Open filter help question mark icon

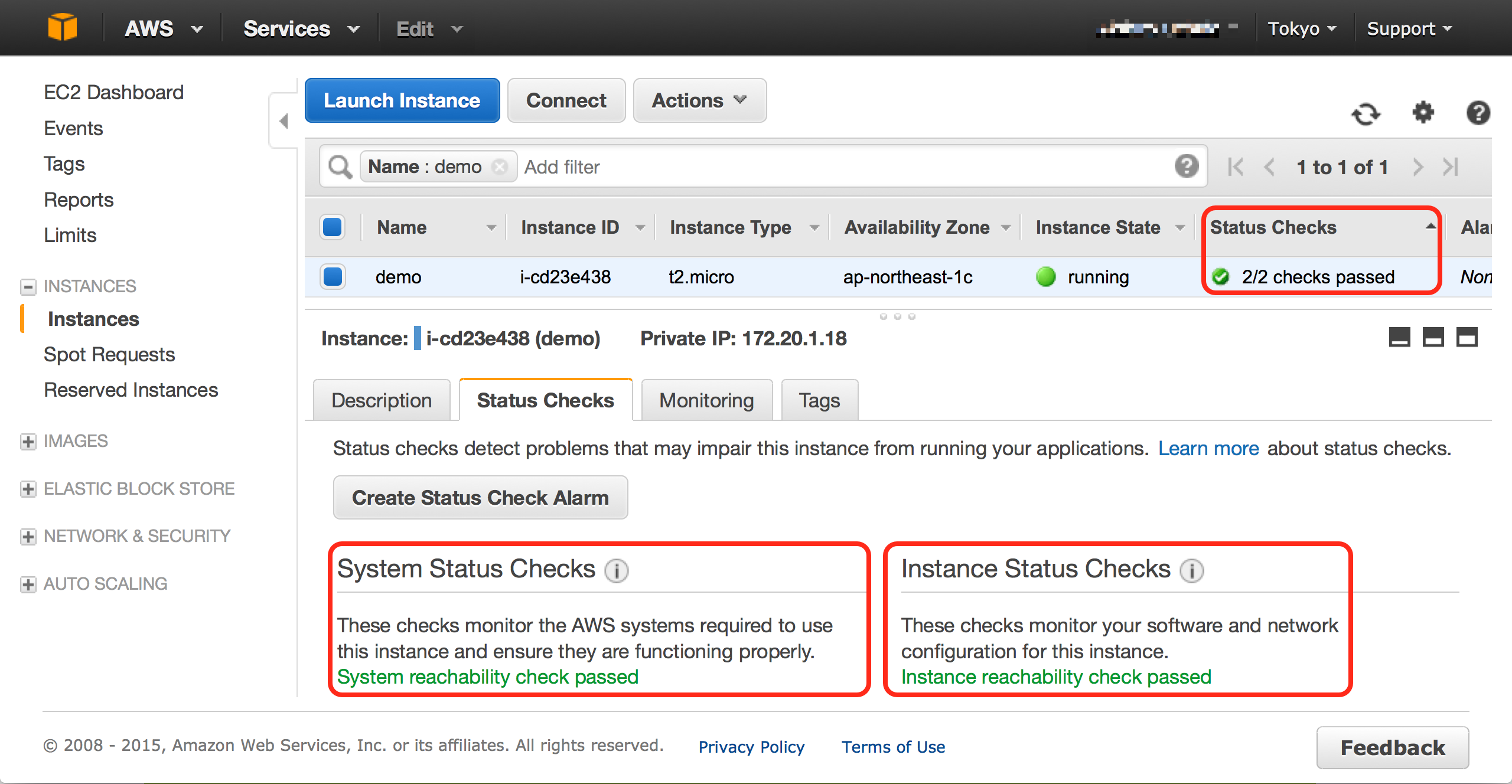pos(1187,166)
